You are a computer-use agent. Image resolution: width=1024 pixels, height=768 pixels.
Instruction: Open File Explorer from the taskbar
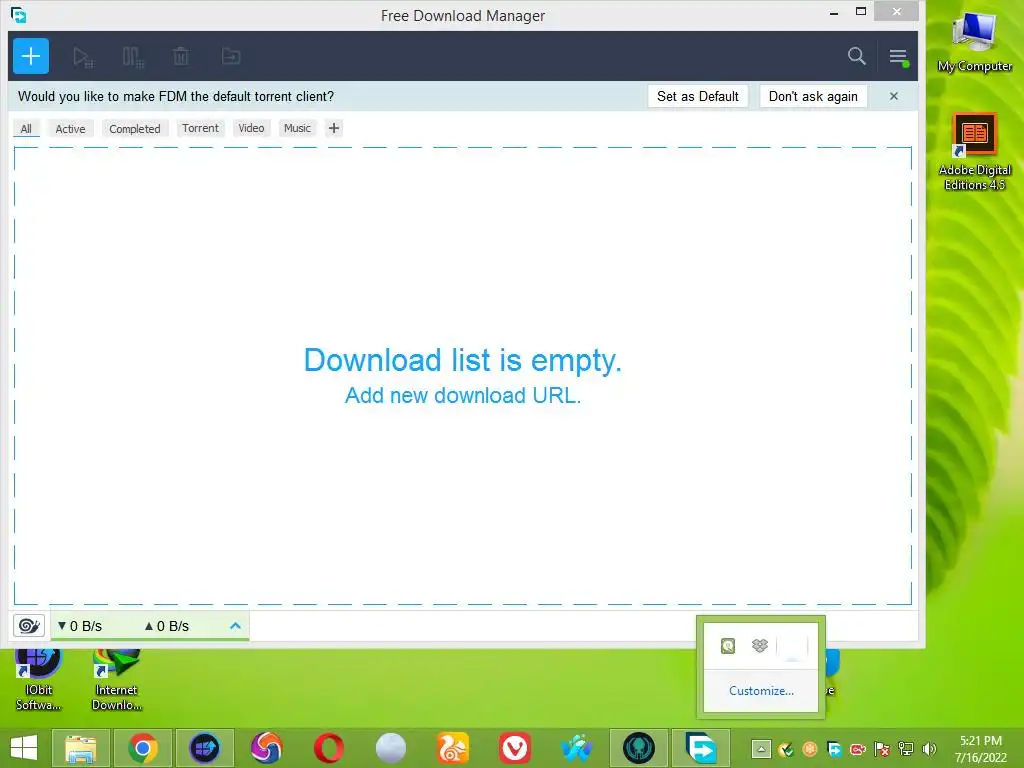(80, 748)
